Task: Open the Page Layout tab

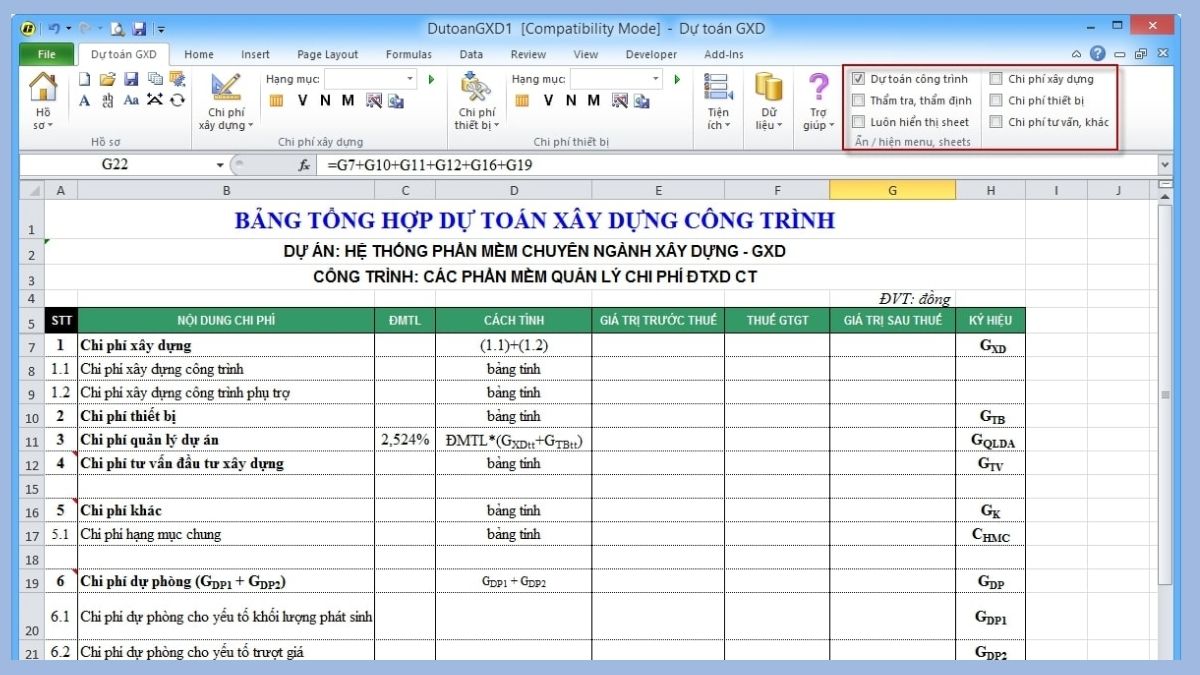Action: point(327,55)
